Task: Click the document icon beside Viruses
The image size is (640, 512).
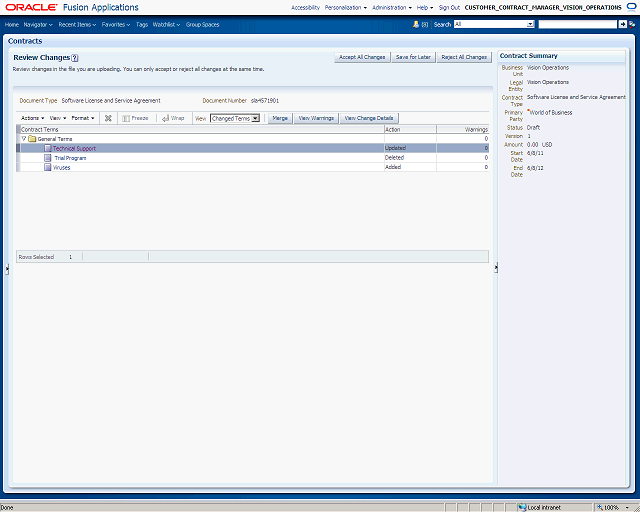Action: point(48,167)
